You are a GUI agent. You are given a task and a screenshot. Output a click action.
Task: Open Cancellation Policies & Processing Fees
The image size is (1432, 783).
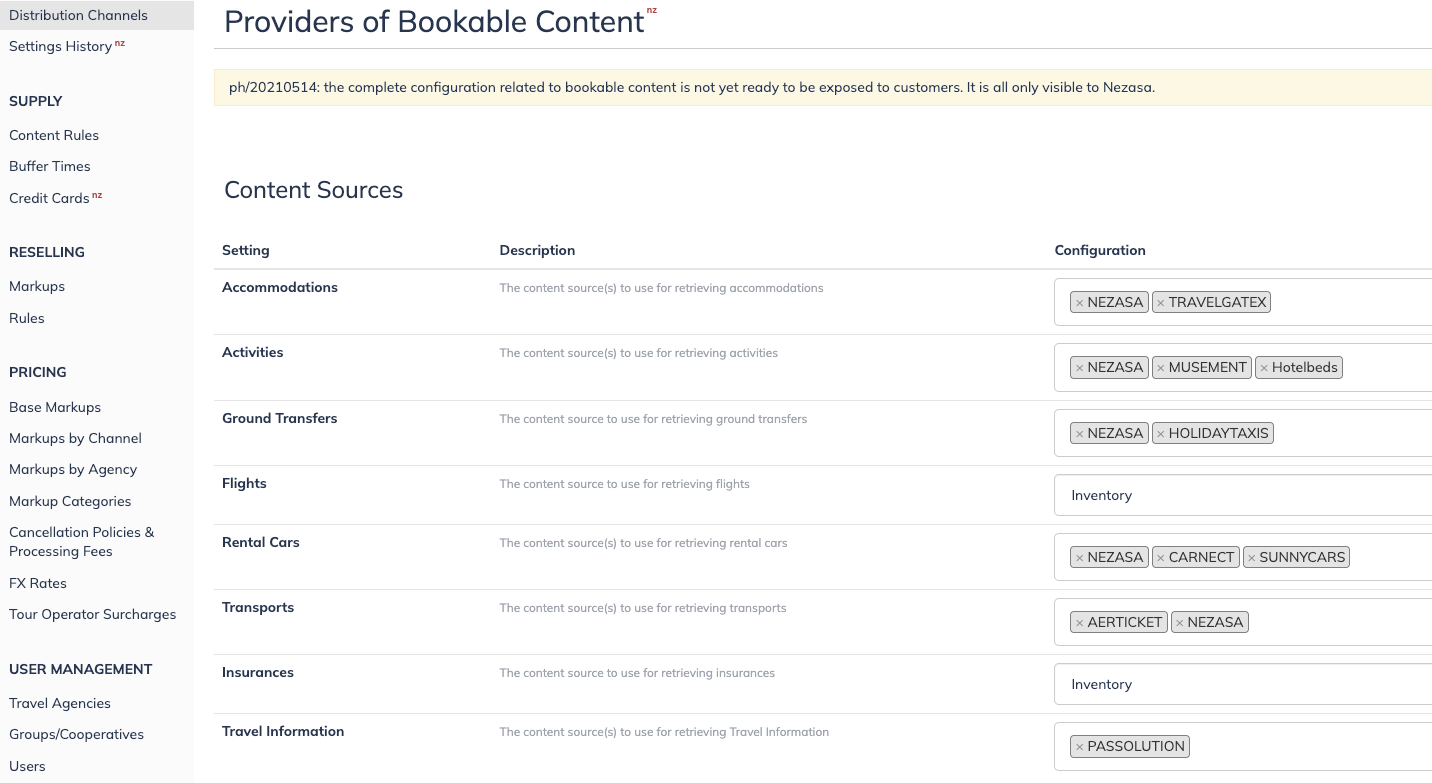[82, 541]
